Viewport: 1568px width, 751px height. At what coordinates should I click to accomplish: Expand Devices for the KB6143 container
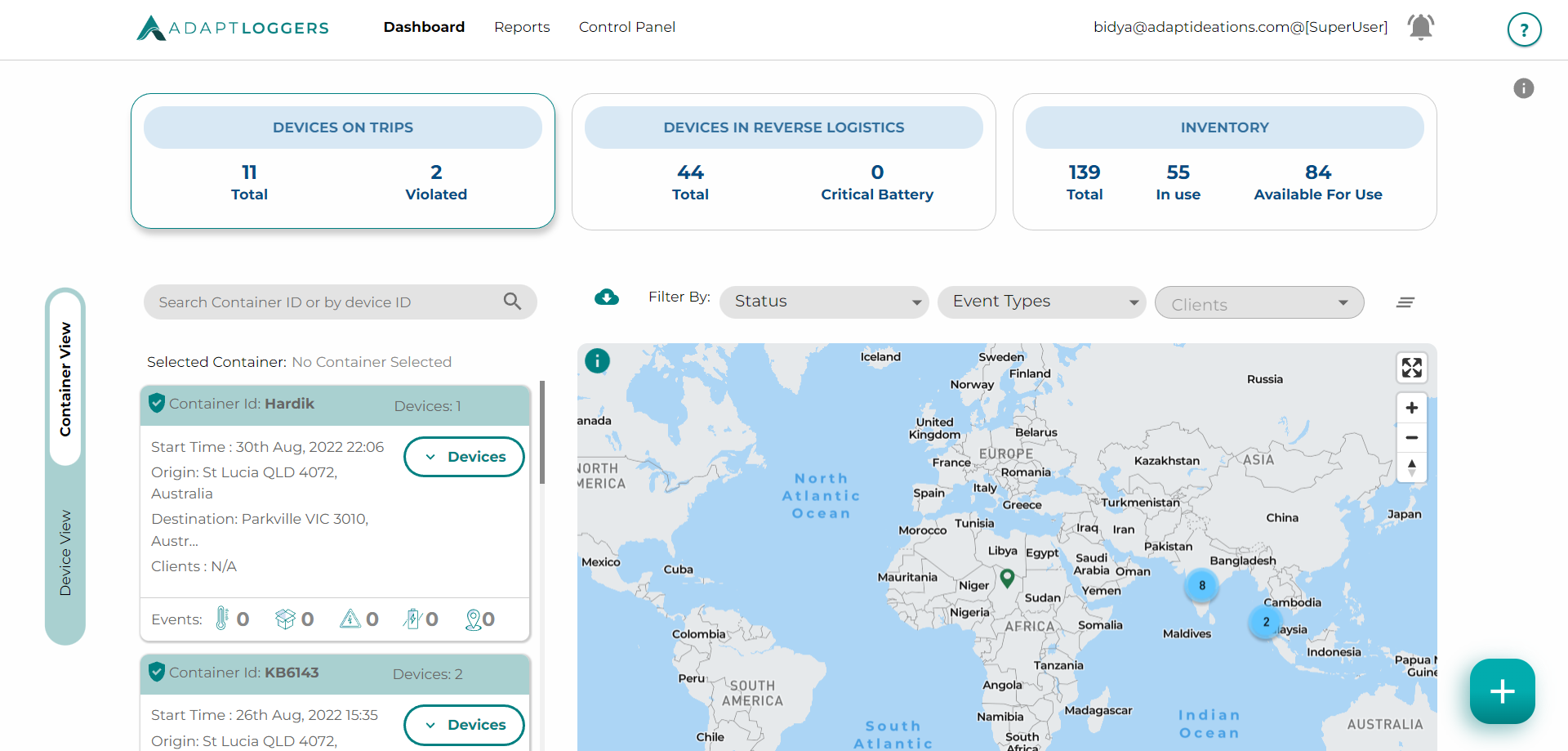pos(464,725)
